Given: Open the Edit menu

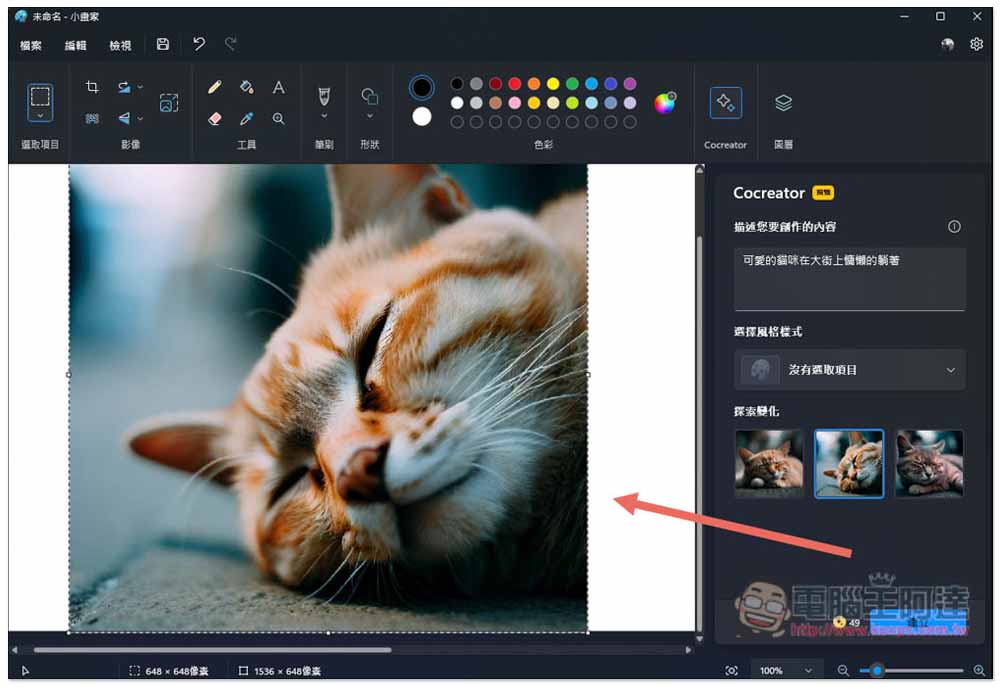Looking at the screenshot, I should point(75,45).
